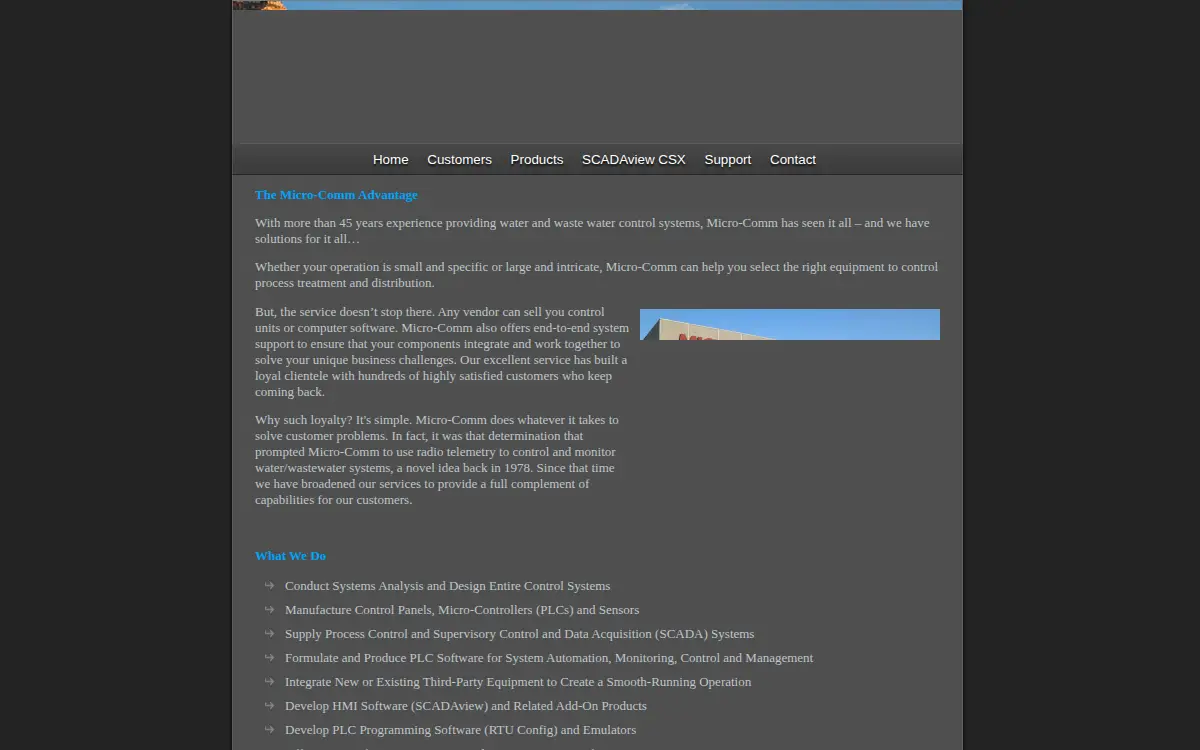Click 'Supply Process Control' list item
This screenshot has width=1200, height=750.
[x=519, y=634]
